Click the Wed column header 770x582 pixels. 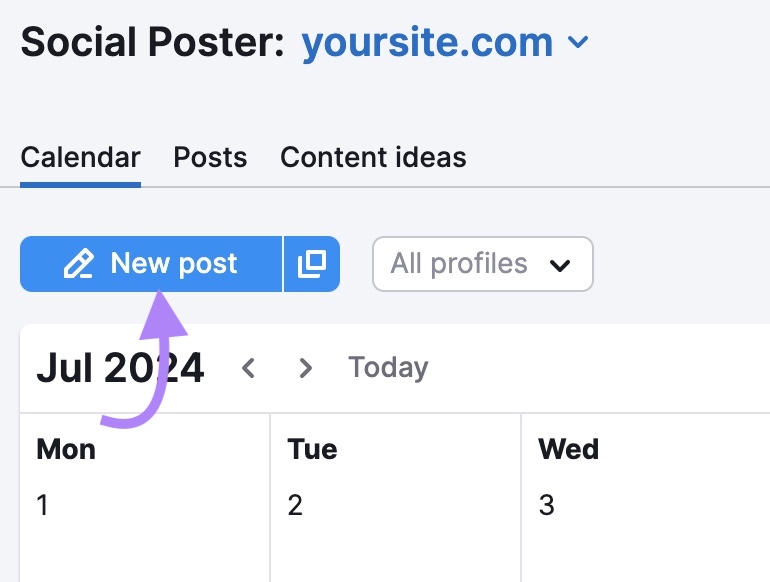click(569, 449)
